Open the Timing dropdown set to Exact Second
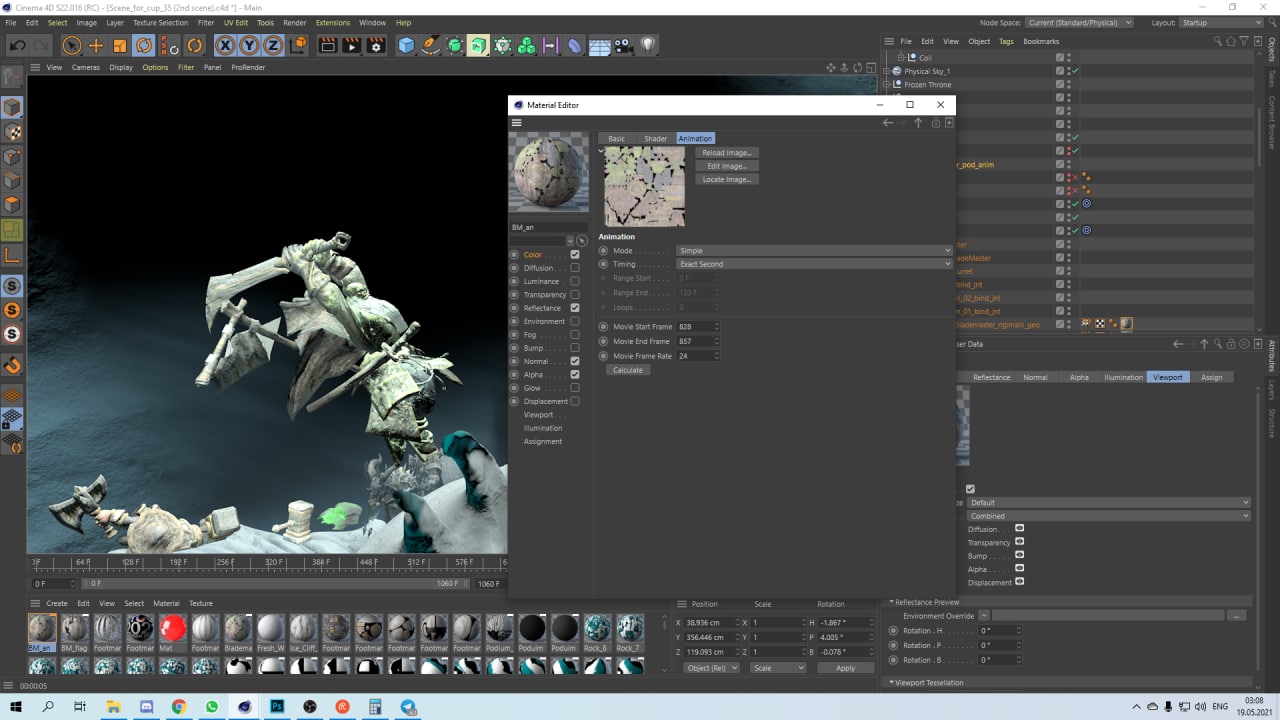Viewport: 1280px width, 720px height. click(814, 264)
